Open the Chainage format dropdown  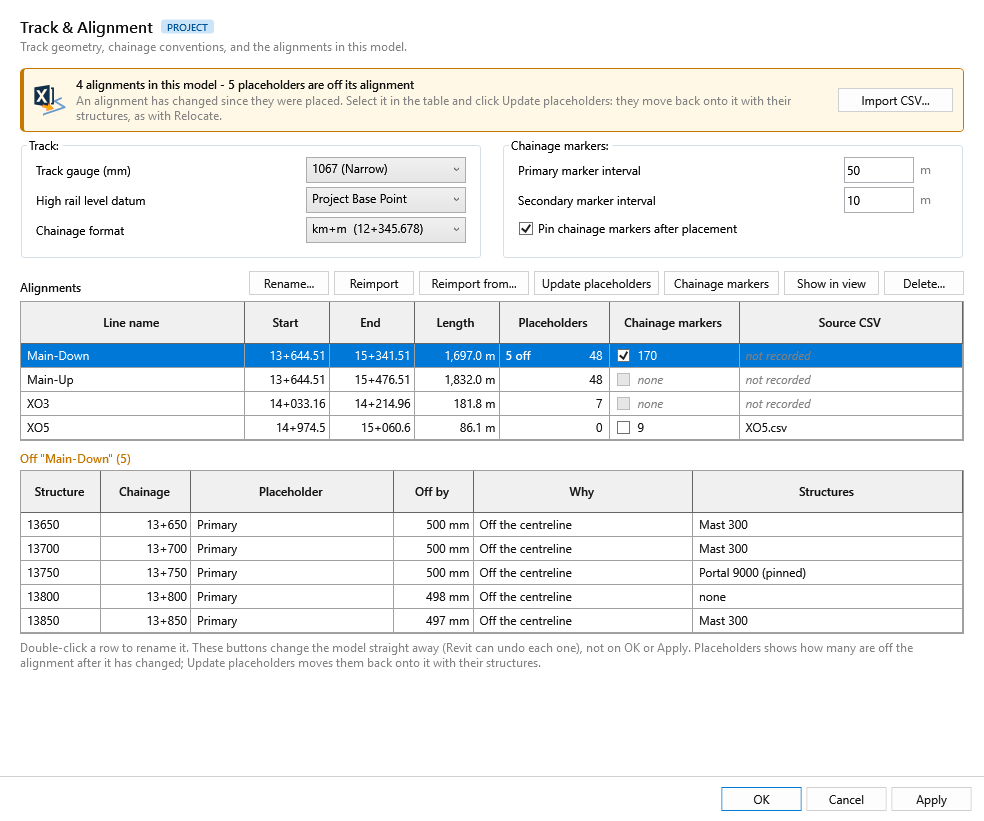[385, 230]
